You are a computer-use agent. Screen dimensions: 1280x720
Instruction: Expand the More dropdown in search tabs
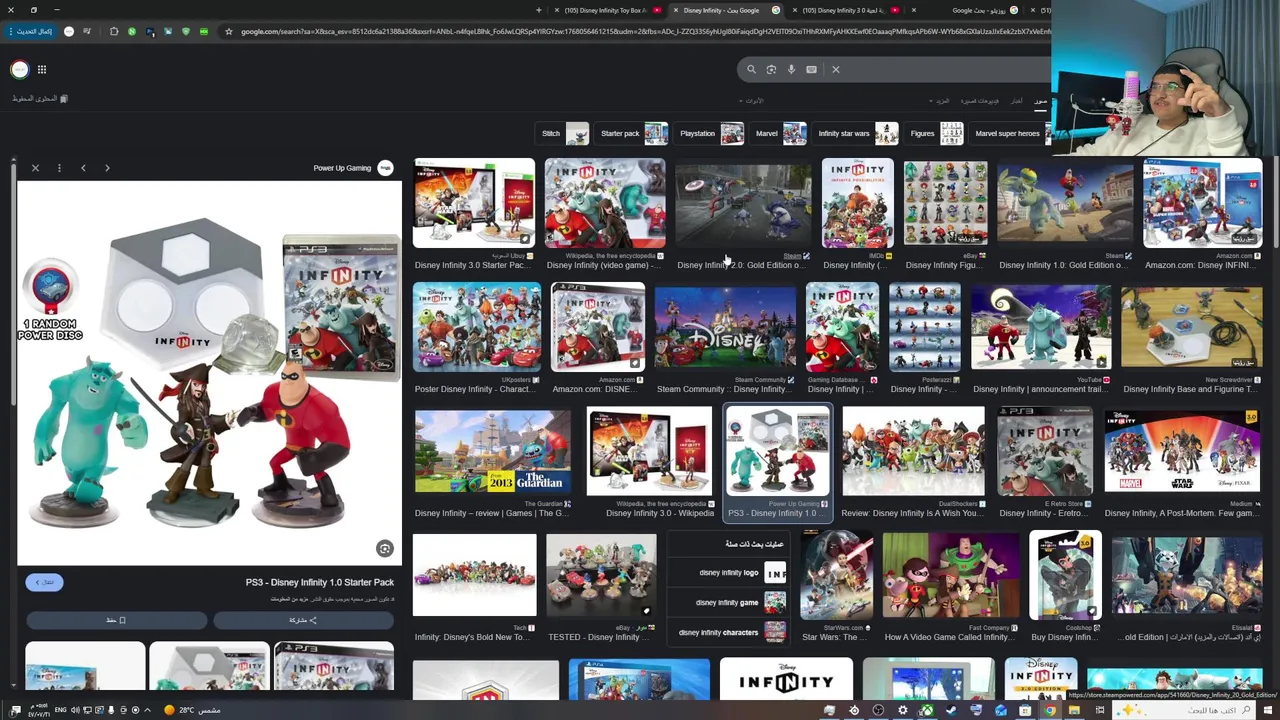(941, 101)
